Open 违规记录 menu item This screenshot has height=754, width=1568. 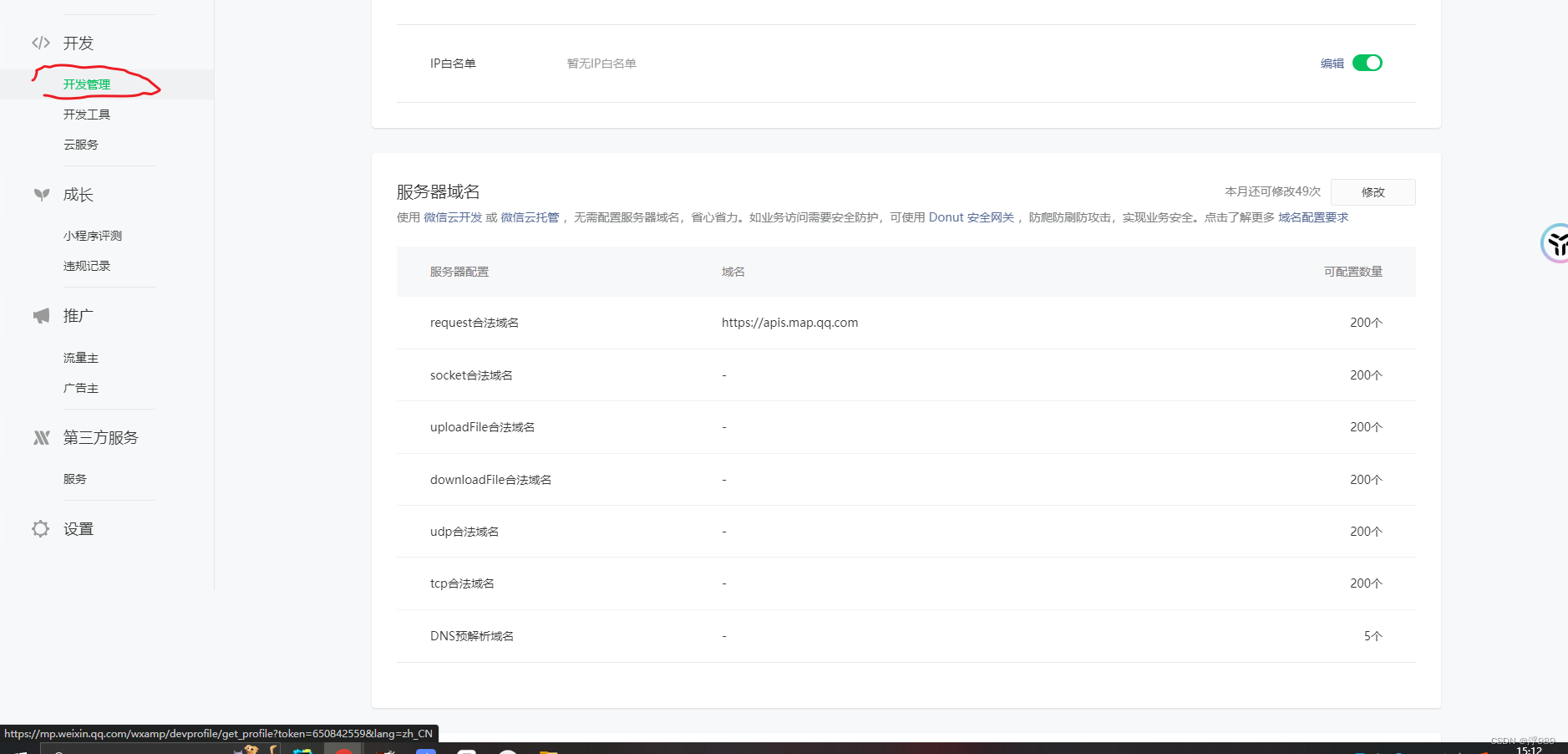[87, 266]
